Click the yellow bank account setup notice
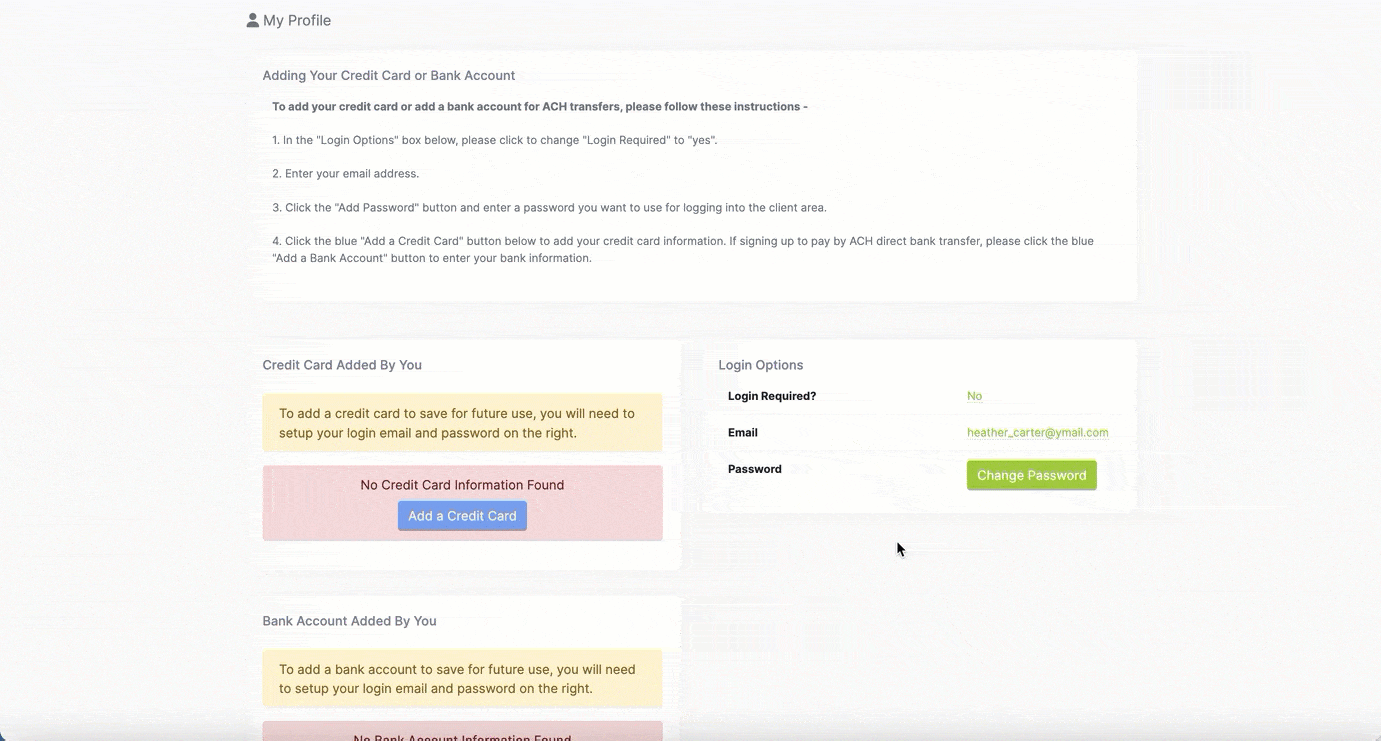 [462, 679]
